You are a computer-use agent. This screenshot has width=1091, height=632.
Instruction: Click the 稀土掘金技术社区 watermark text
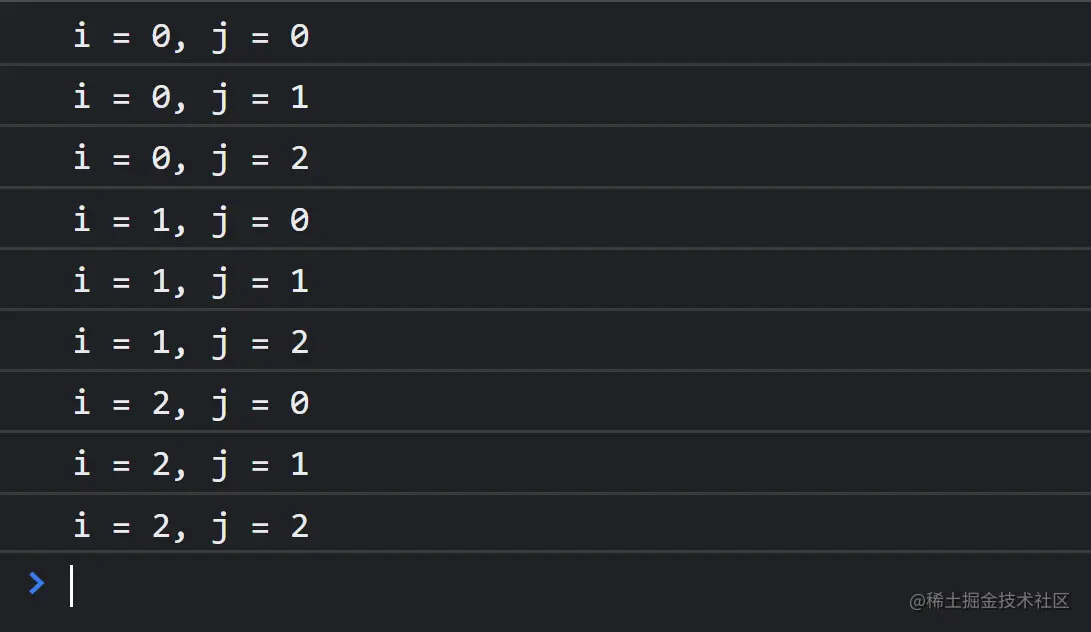coord(997,600)
